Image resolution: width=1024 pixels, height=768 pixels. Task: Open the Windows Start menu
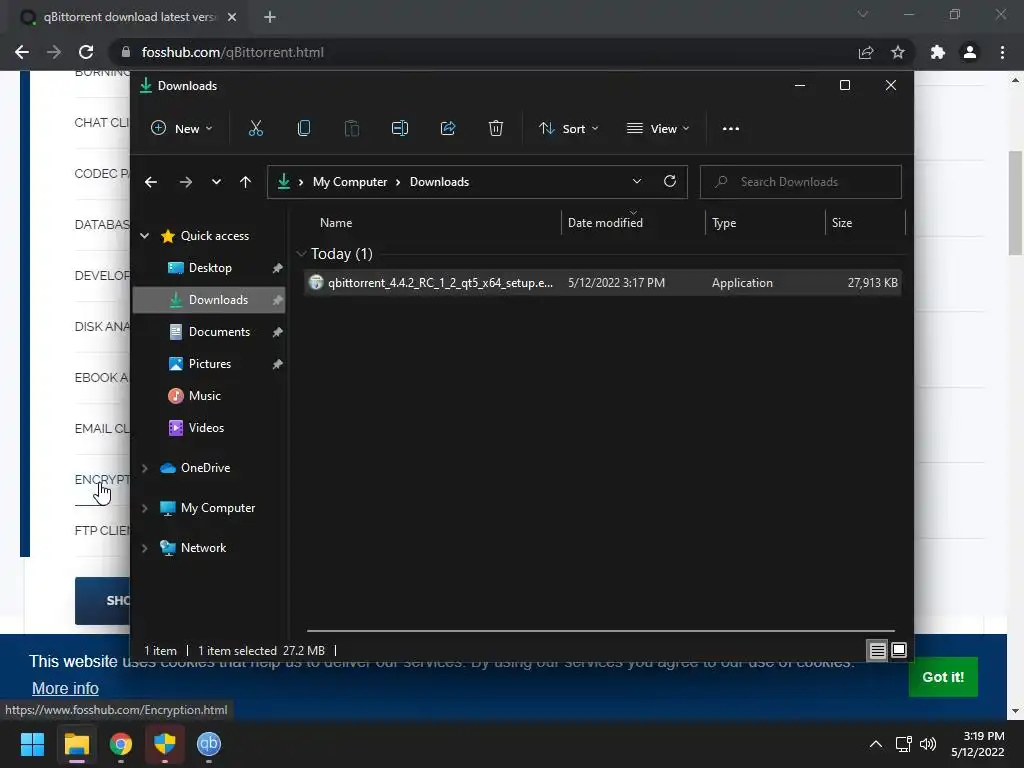(32, 744)
